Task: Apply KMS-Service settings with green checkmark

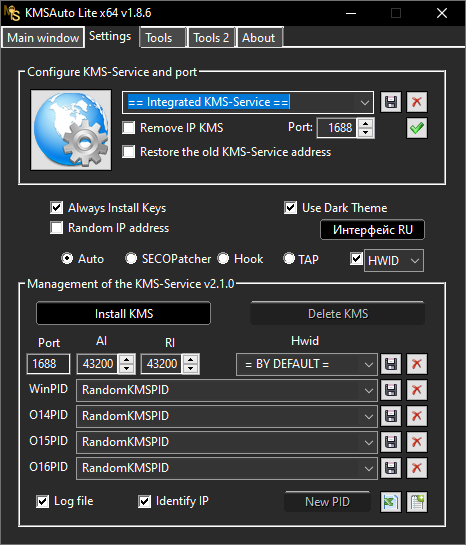Action: 417,128
